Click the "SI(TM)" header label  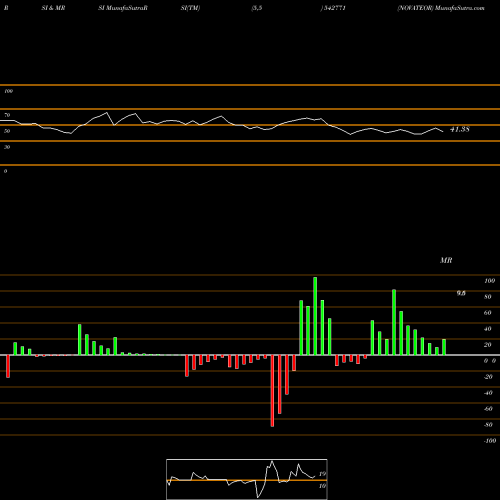pyautogui.click(x=190, y=8)
